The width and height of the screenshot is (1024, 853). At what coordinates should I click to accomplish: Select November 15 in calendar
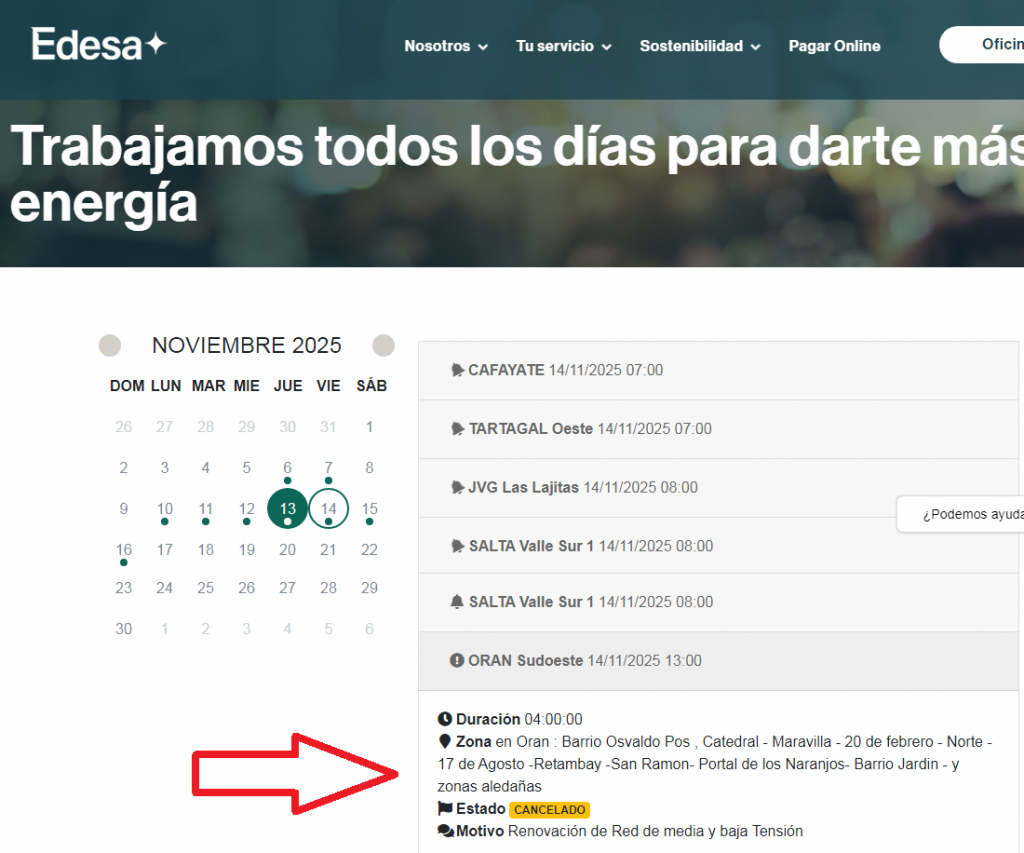point(370,509)
